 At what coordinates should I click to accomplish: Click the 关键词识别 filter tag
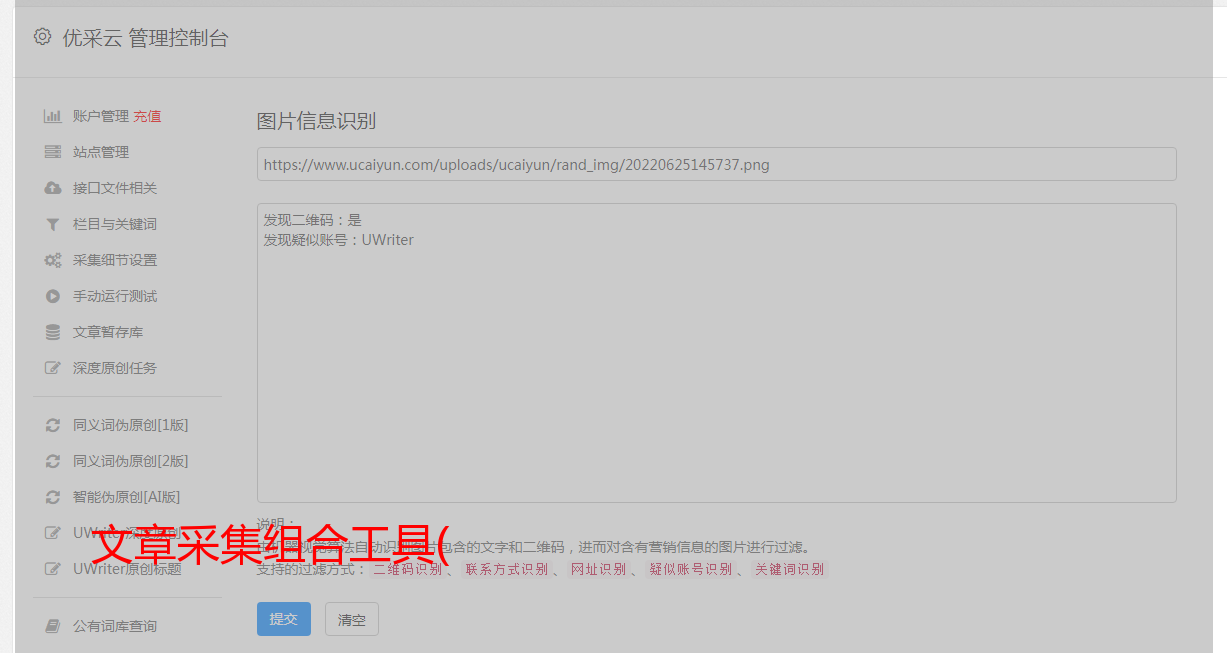789,569
